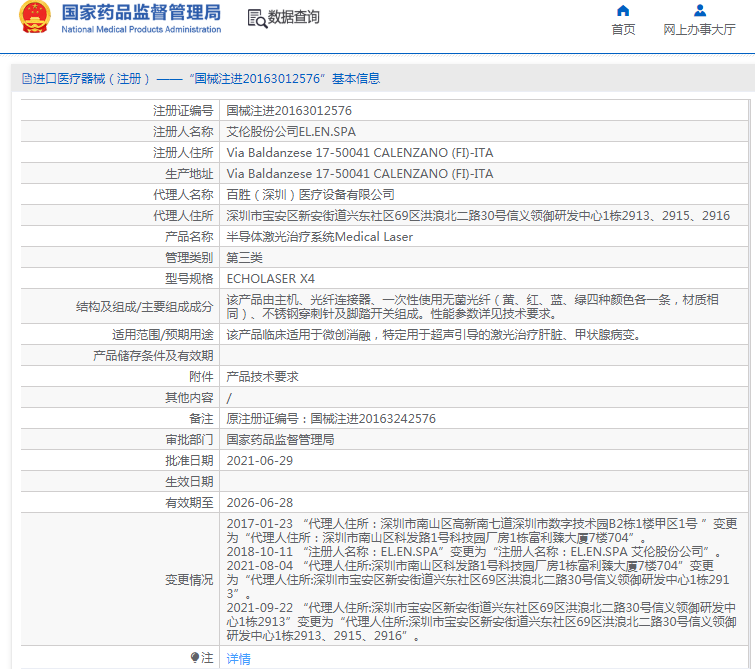Click the 结构及组成 description text

tap(472, 307)
